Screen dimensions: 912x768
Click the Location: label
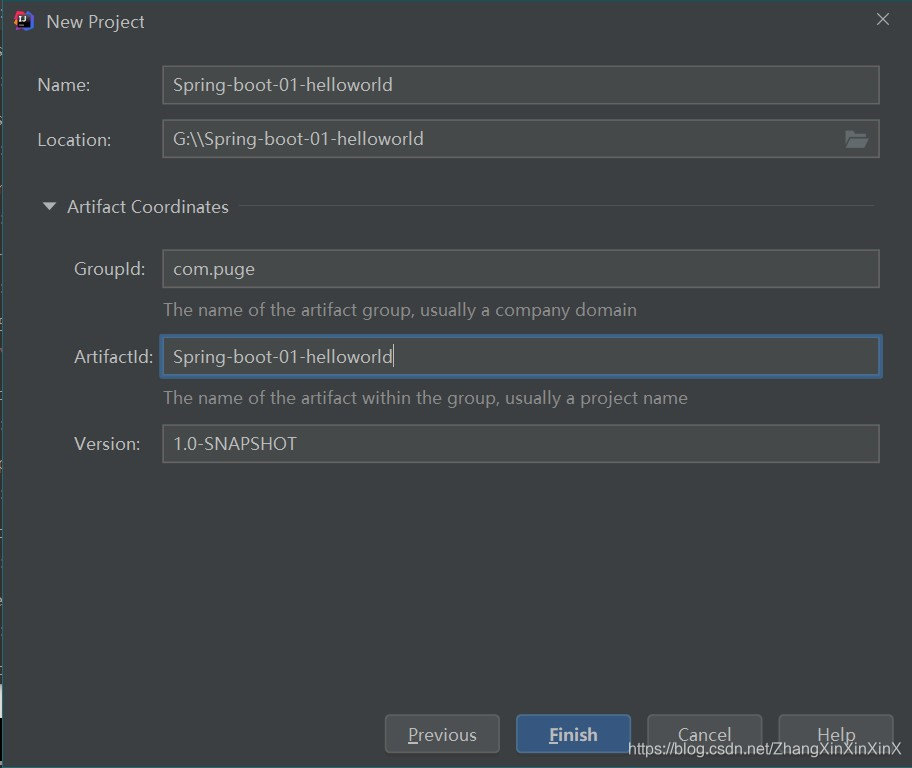coord(74,140)
